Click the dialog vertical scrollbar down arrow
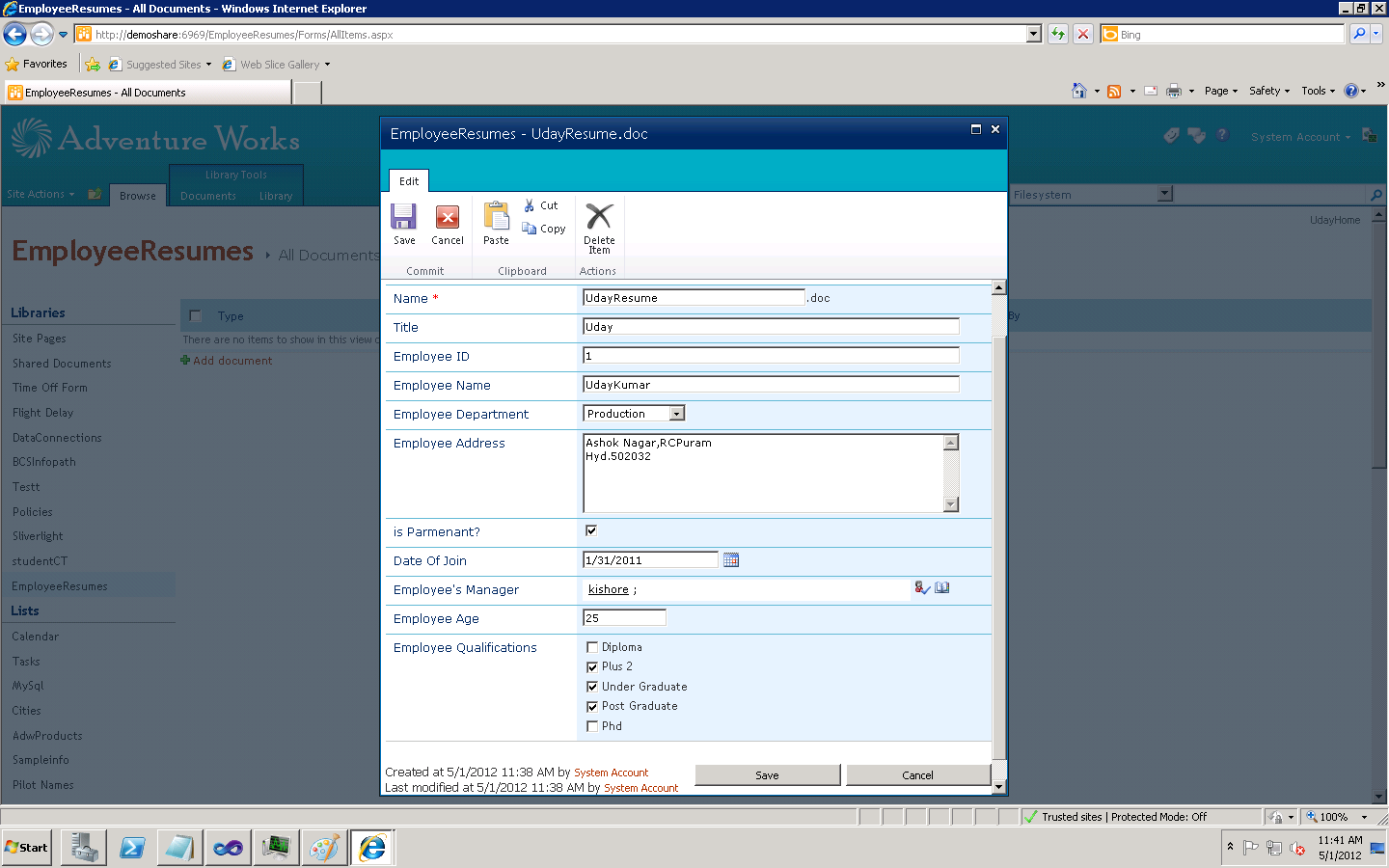The image size is (1389, 868). (x=999, y=787)
